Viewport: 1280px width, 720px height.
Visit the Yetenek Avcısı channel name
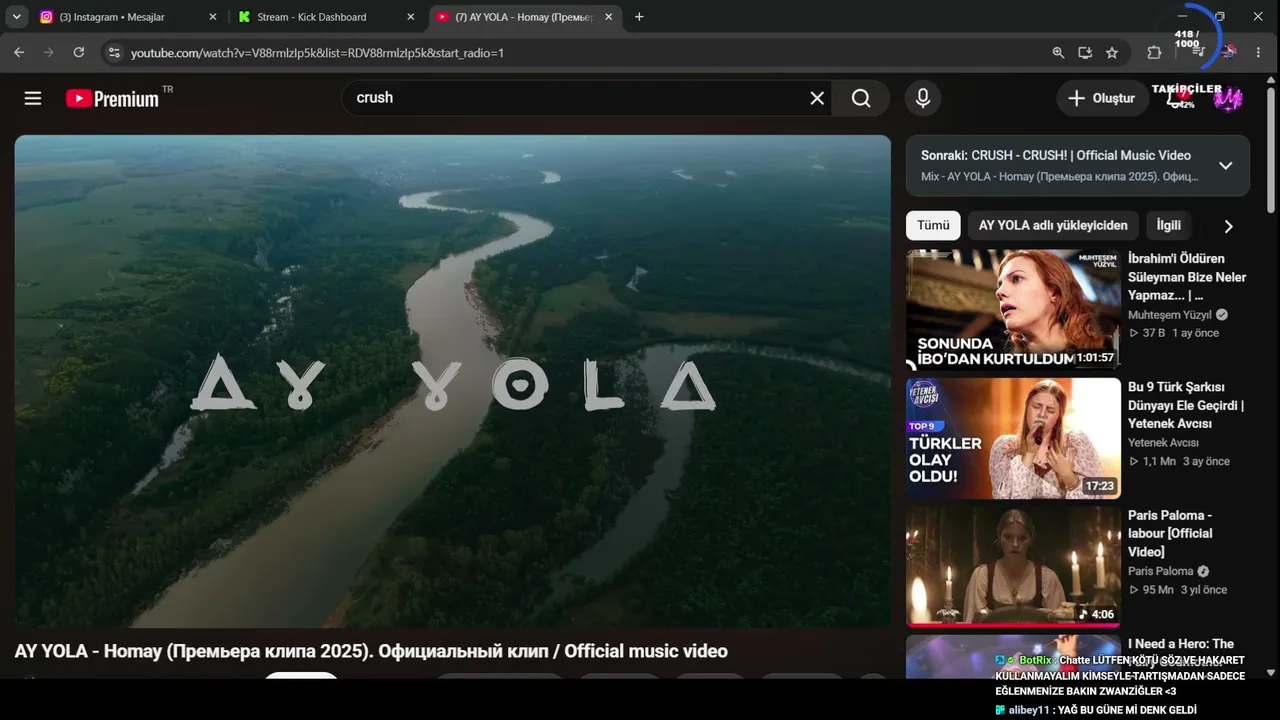tap(1163, 443)
